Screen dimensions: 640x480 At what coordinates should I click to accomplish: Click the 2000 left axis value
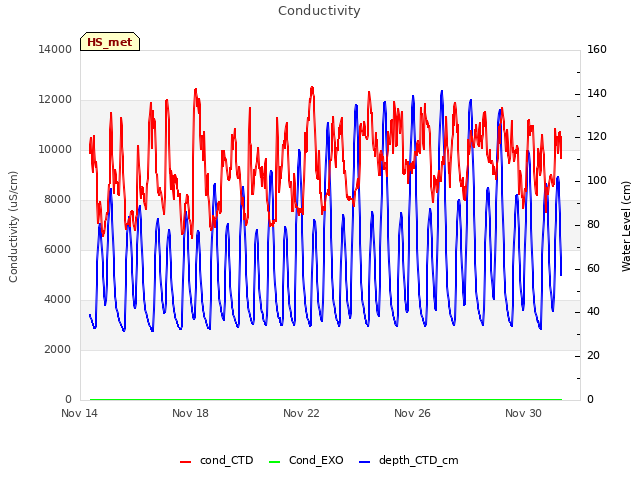[58, 349]
